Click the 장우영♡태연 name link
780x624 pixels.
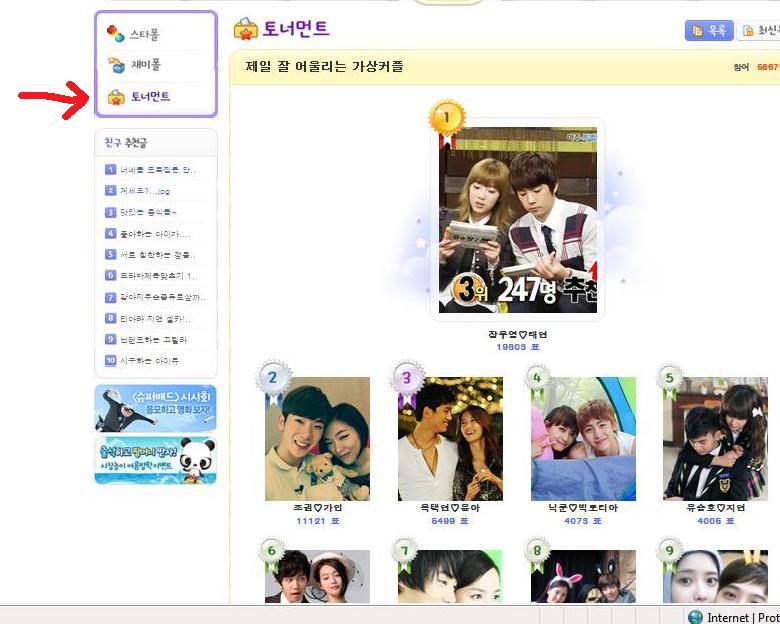pyautogui.click(x=517, y=334)
